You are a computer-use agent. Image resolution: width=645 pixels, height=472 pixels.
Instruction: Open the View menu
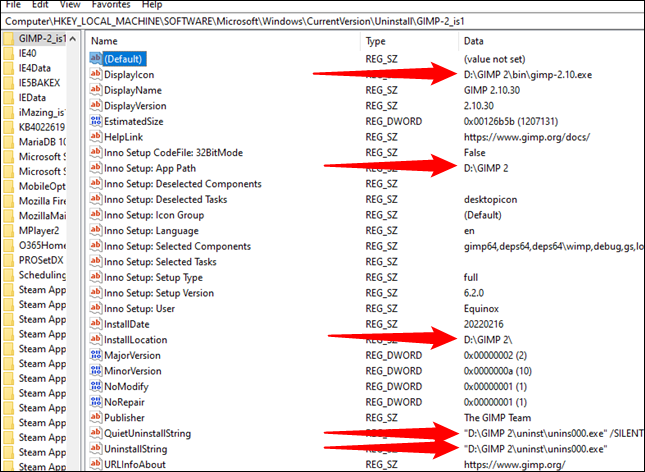click(70, 5)
